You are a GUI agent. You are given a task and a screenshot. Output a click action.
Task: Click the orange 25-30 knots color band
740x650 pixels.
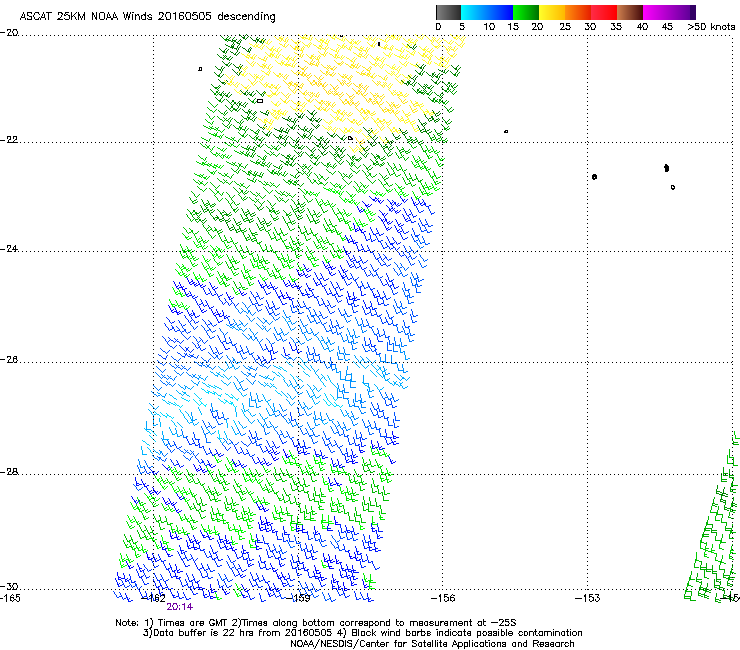click(578, 12)
